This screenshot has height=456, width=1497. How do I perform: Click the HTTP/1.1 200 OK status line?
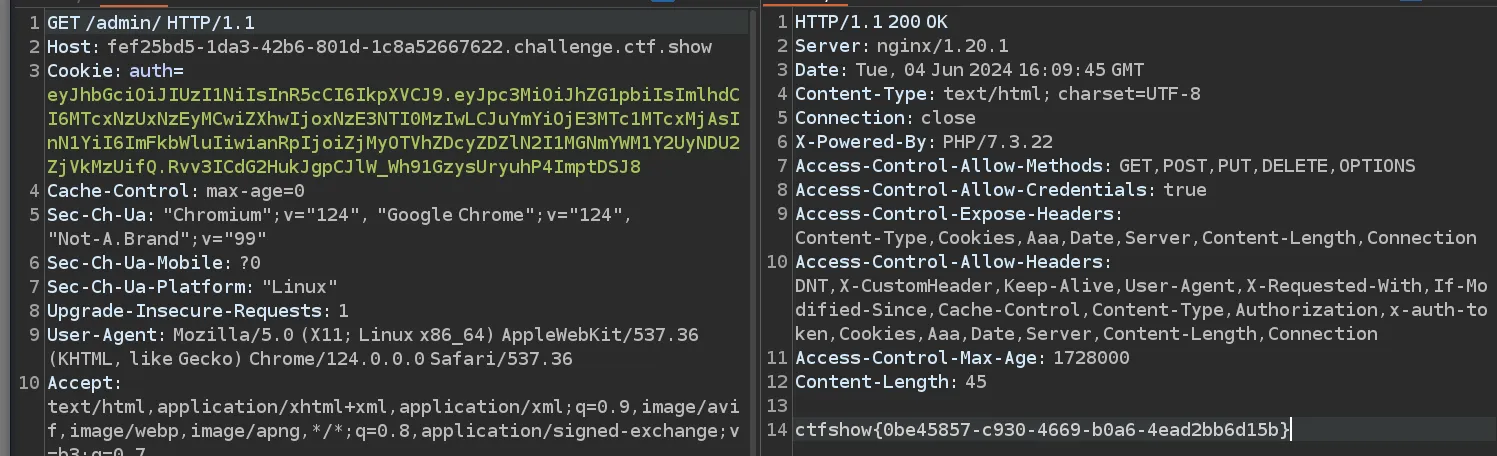[x=871, y=22]
